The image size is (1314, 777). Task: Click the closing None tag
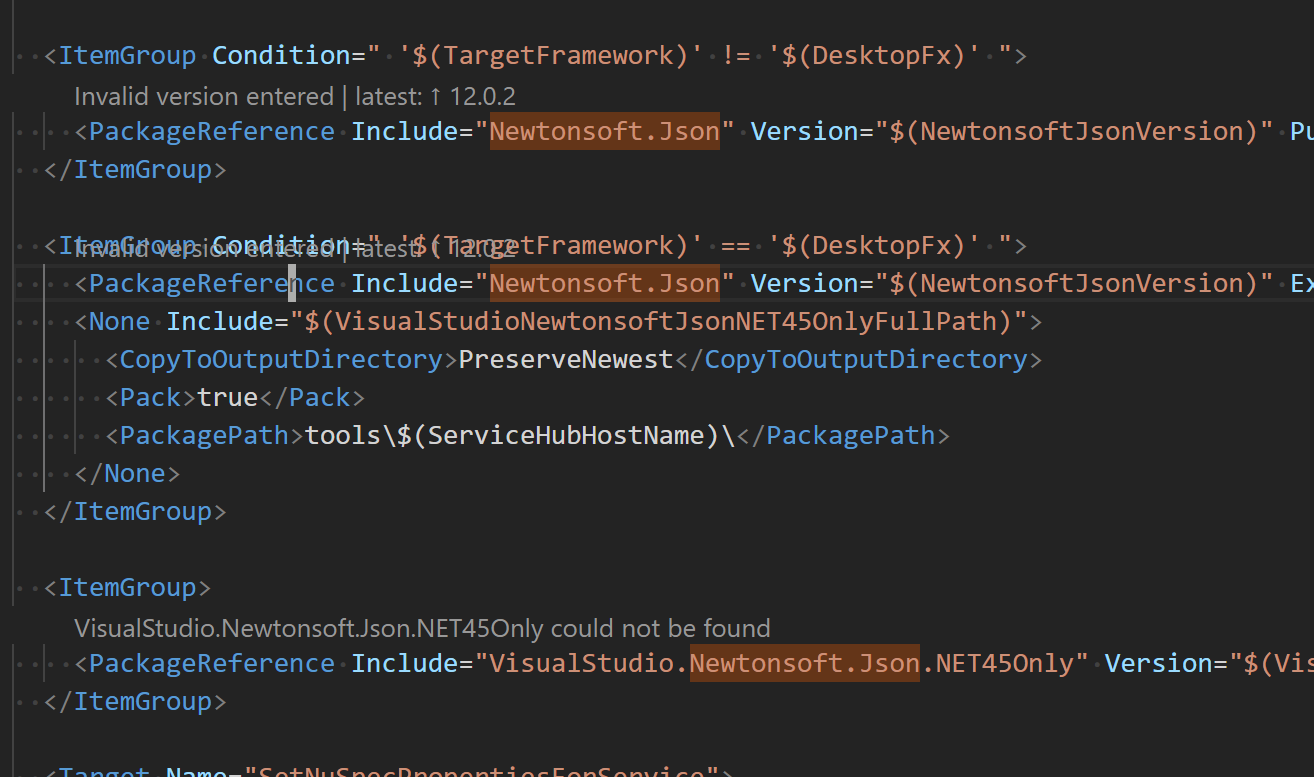pos(127,472)
